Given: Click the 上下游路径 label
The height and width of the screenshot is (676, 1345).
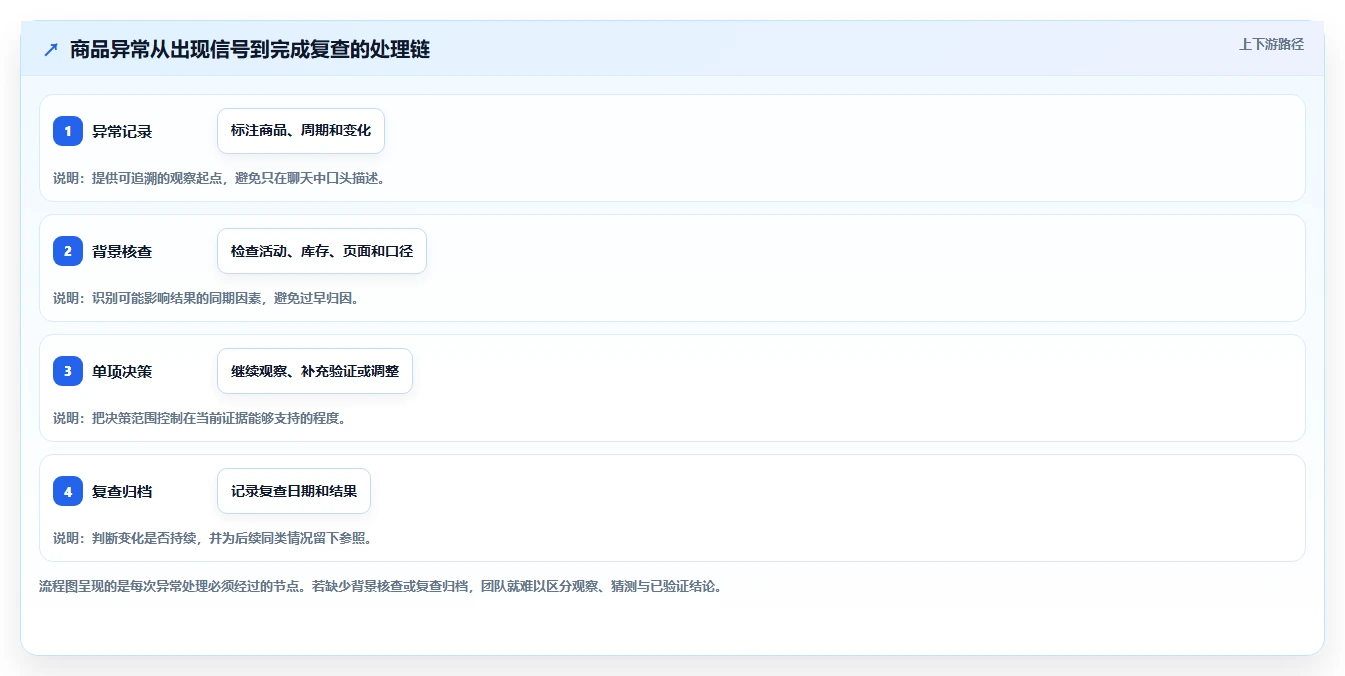Looking at the screenshot, I should click(1271, 44).
